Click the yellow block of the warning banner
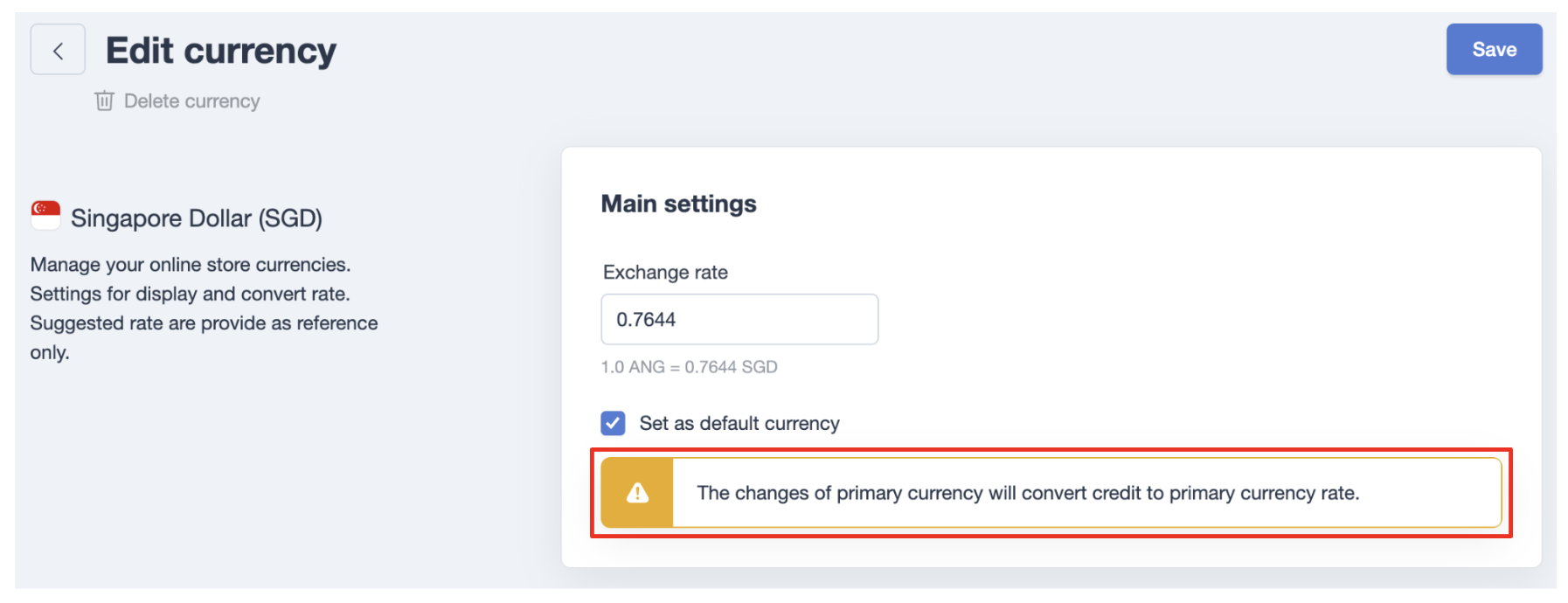Viewport: 1568px width, 603px height. (x=637, y=493)
